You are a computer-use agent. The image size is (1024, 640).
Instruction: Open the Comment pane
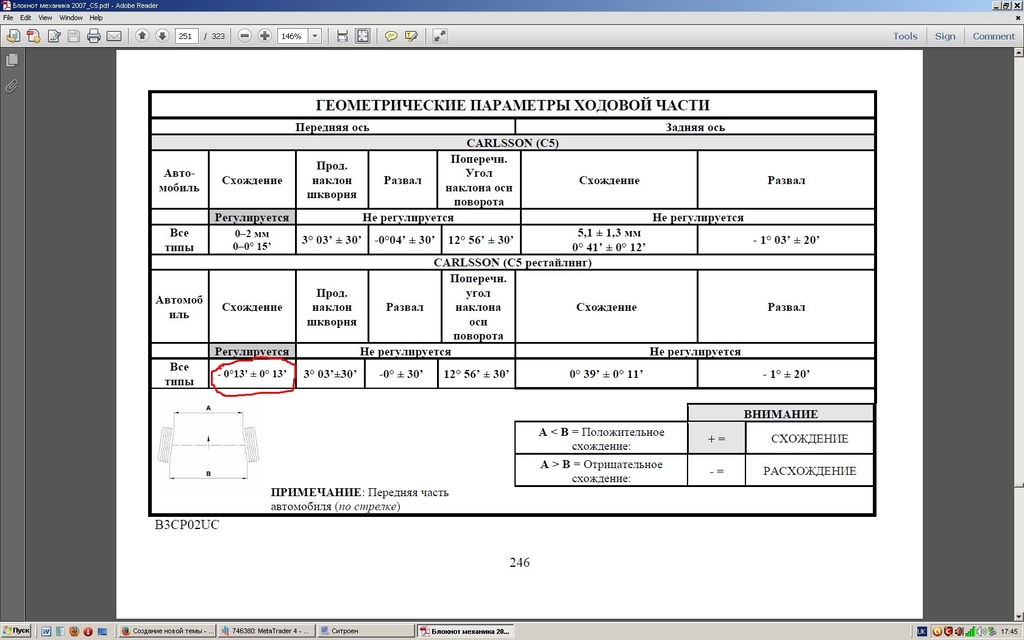[x=994, y=36]
